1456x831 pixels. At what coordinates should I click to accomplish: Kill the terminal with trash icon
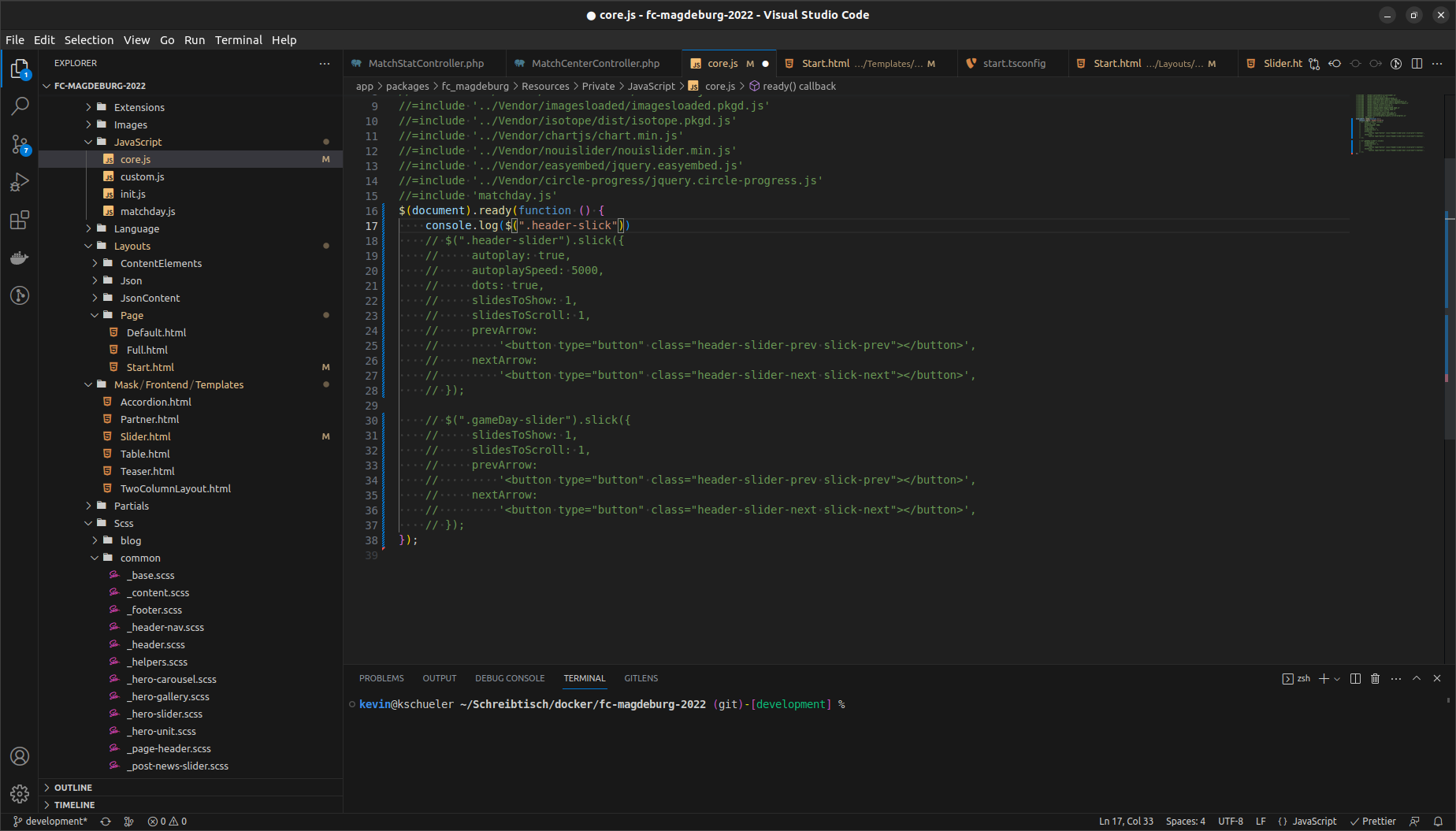pos(1375,678)
